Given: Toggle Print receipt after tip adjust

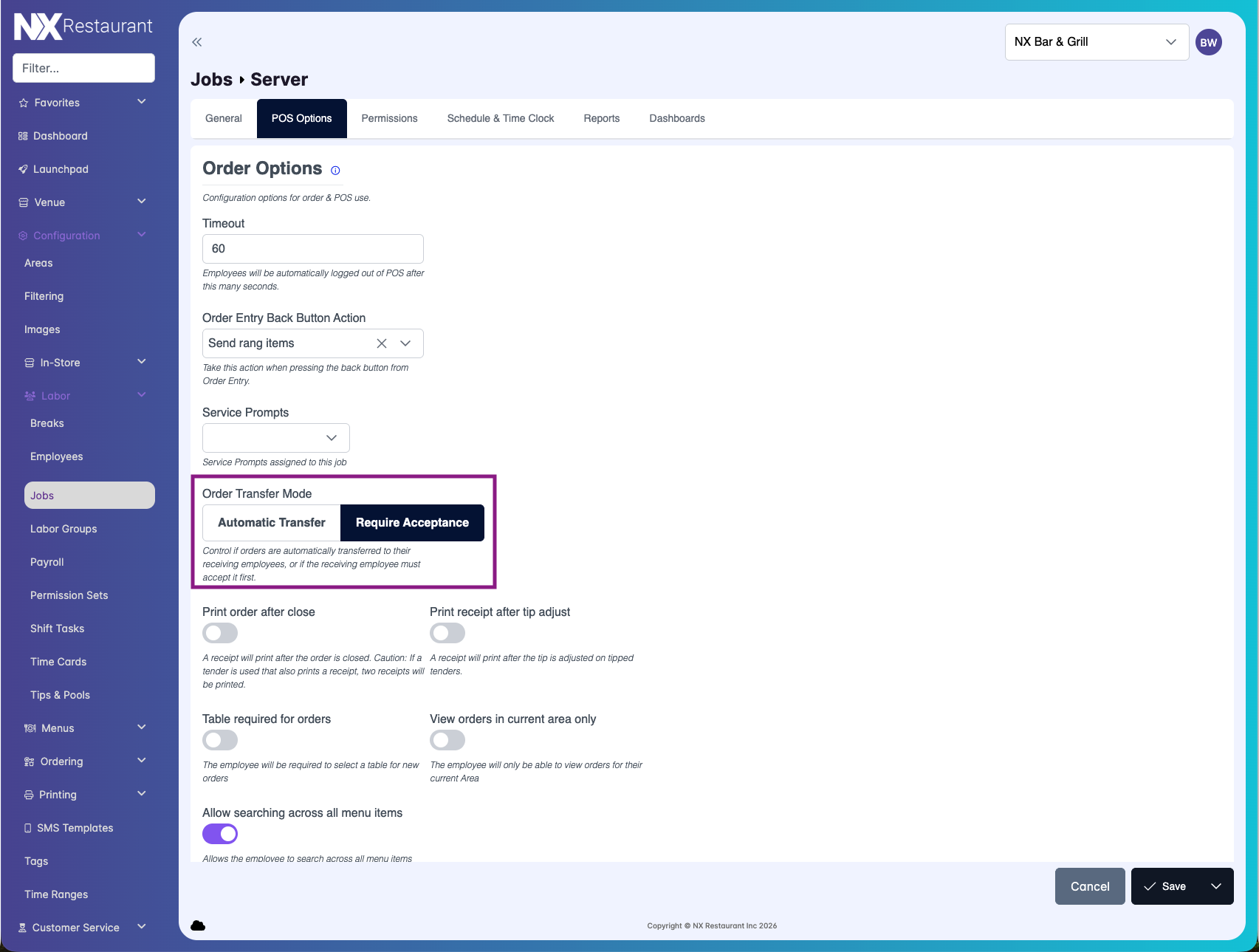Looking at the screenshot, I should pos(447,633).
